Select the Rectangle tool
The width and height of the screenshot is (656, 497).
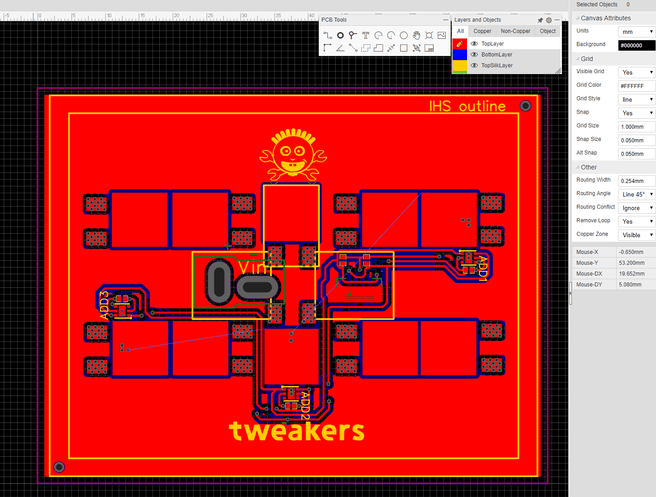click(404, 48)
